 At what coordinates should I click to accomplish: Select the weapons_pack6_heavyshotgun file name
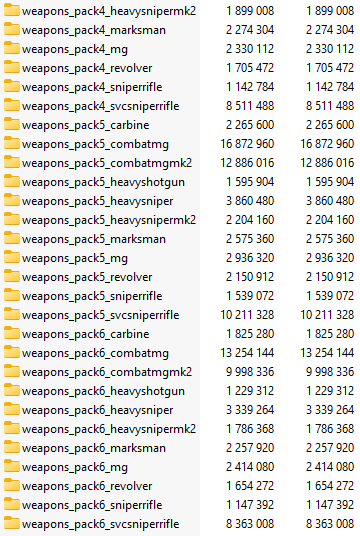tap(104, 391)
